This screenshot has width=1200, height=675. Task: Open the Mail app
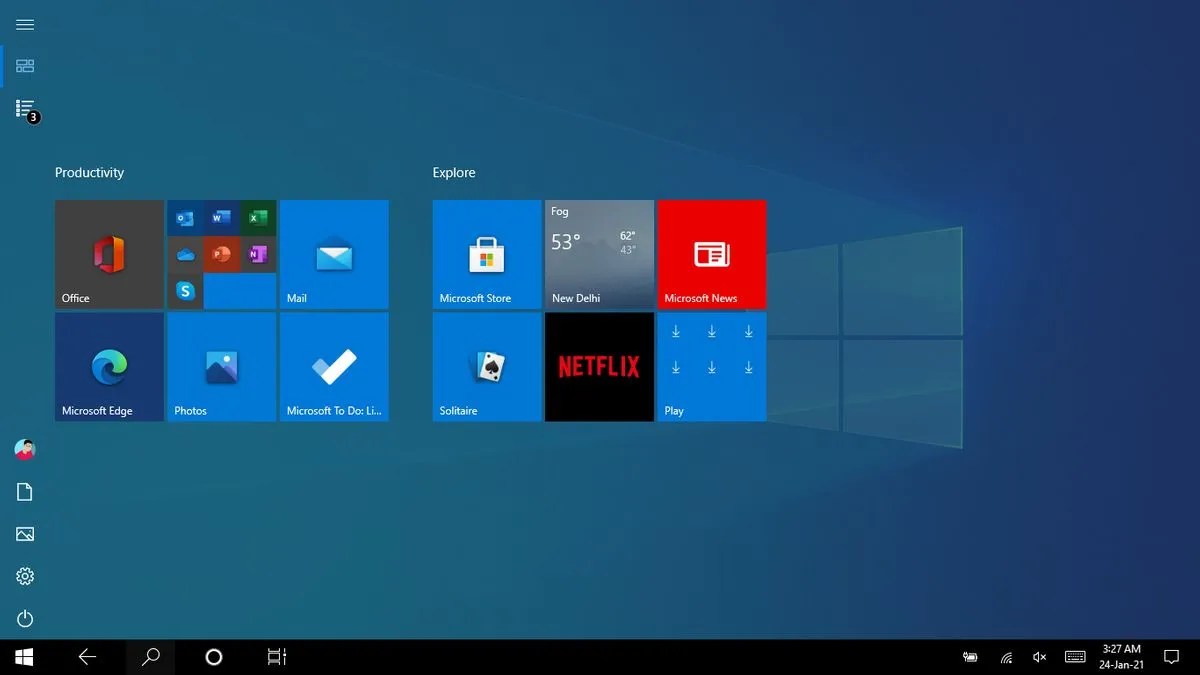pos(334,254)
